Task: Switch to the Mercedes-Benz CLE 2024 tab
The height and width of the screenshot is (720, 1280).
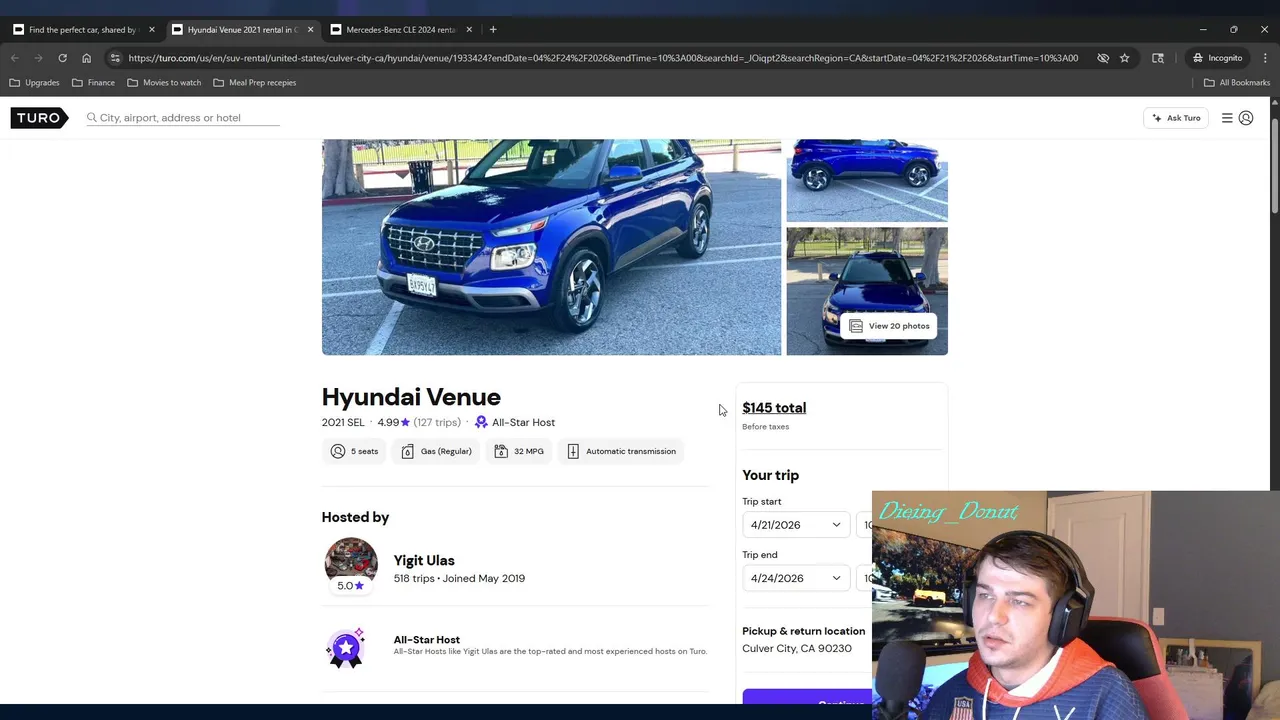Action: click(x=400, y=30)
